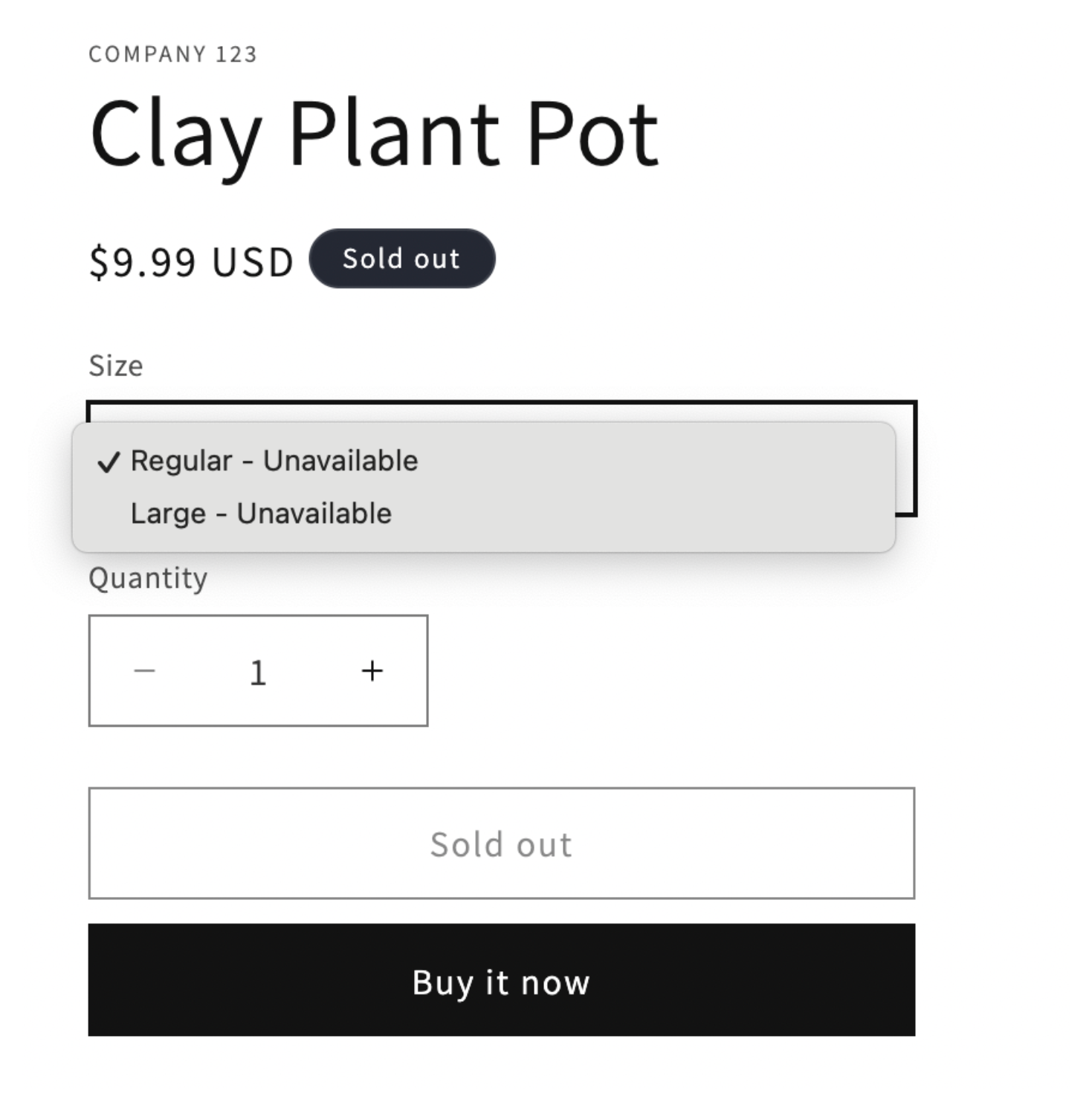The width and height of the screenshot is (1092, 1111).
Task: Click the Buy it now button
Action: [503, 982]
